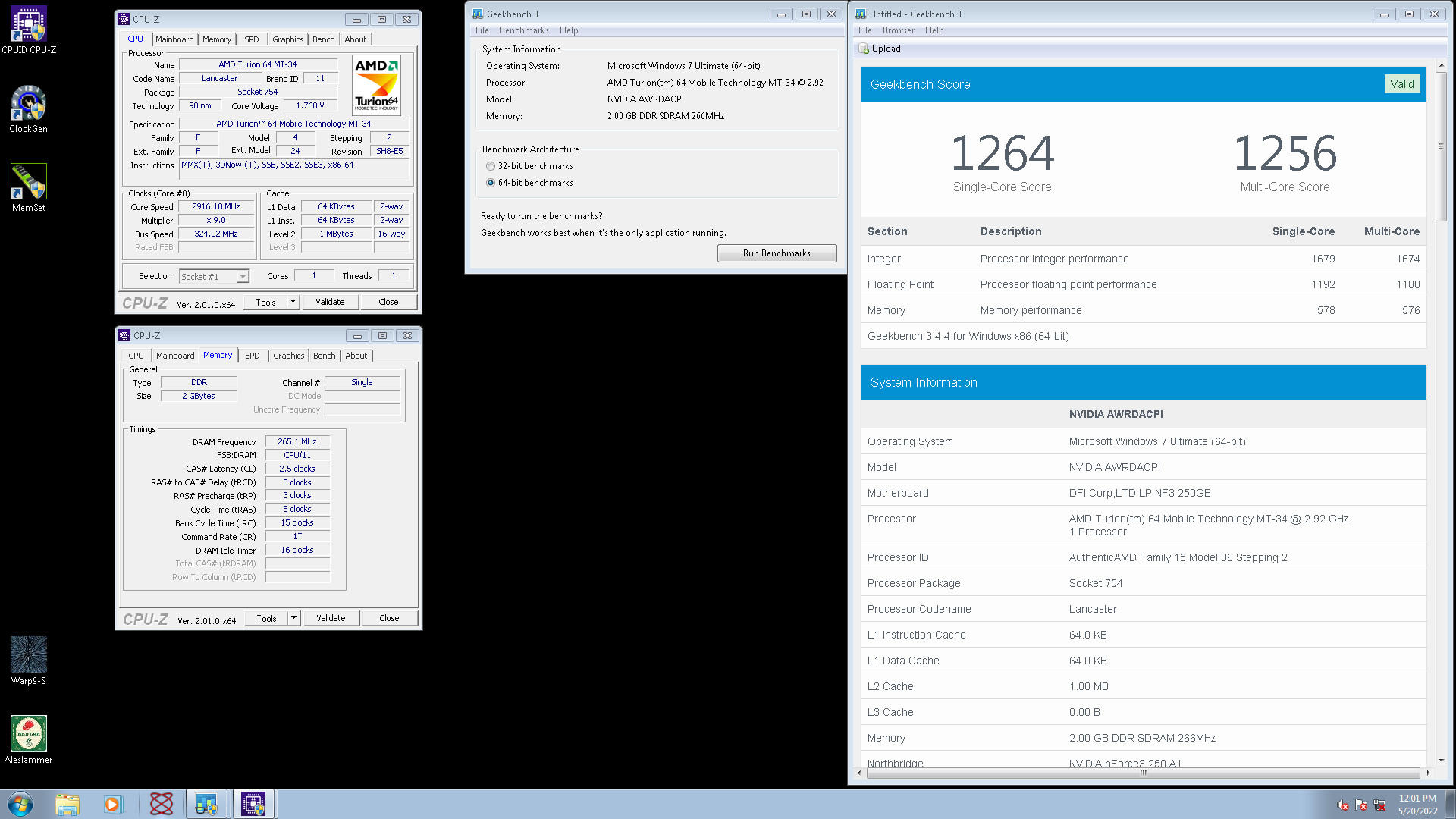Open Help menu in Geekbench 3 window
Image resolution: width=1456 pixels, height=819 pixels.
569,30
